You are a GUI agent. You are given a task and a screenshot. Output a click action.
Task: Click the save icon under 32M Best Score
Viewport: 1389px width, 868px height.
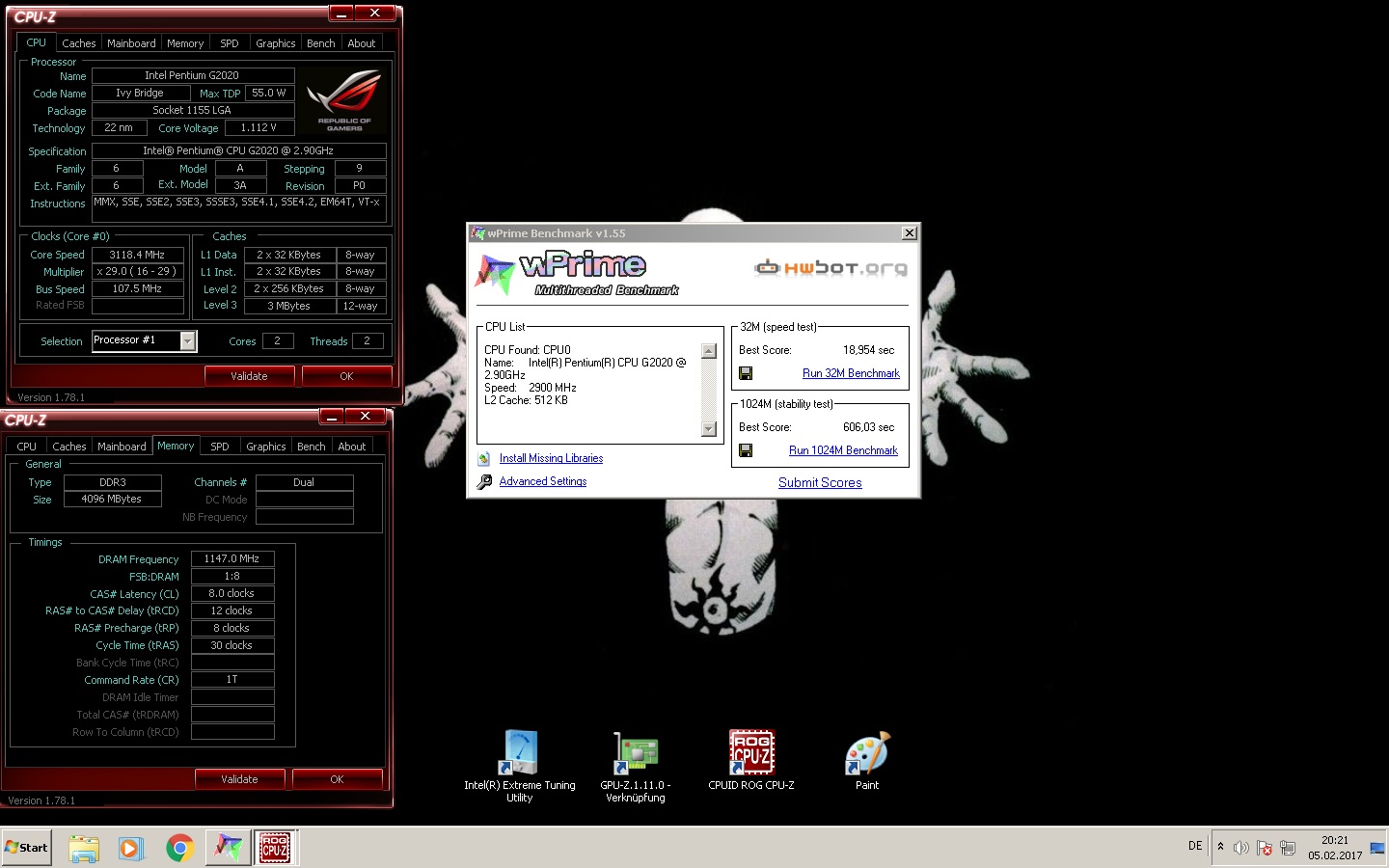pyautogui.click(x=746, y=373)
